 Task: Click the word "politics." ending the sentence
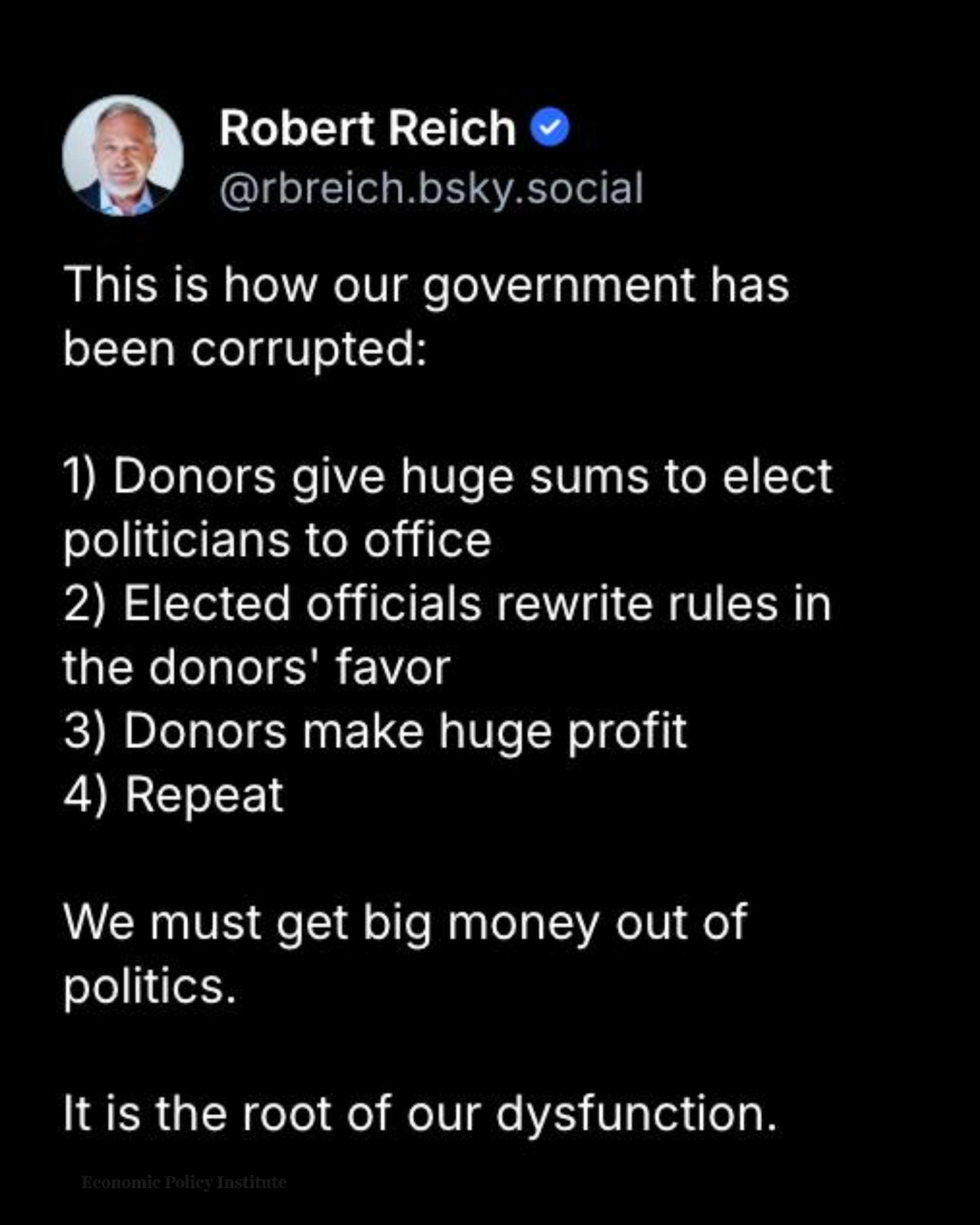pyautogui.click(x=150, y=986)
